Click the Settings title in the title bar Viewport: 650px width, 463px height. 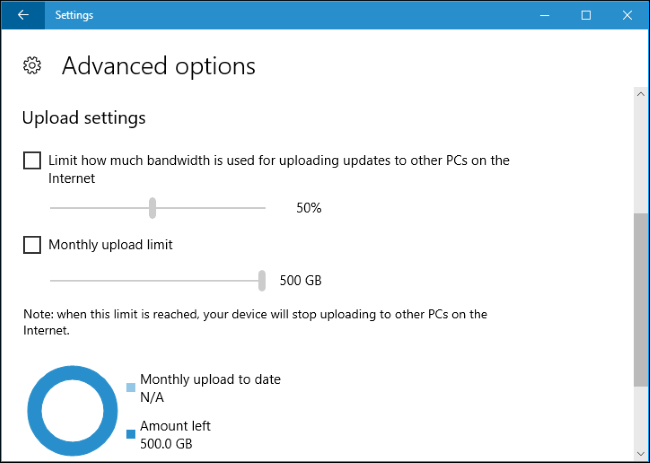click(x=76, y=15)
